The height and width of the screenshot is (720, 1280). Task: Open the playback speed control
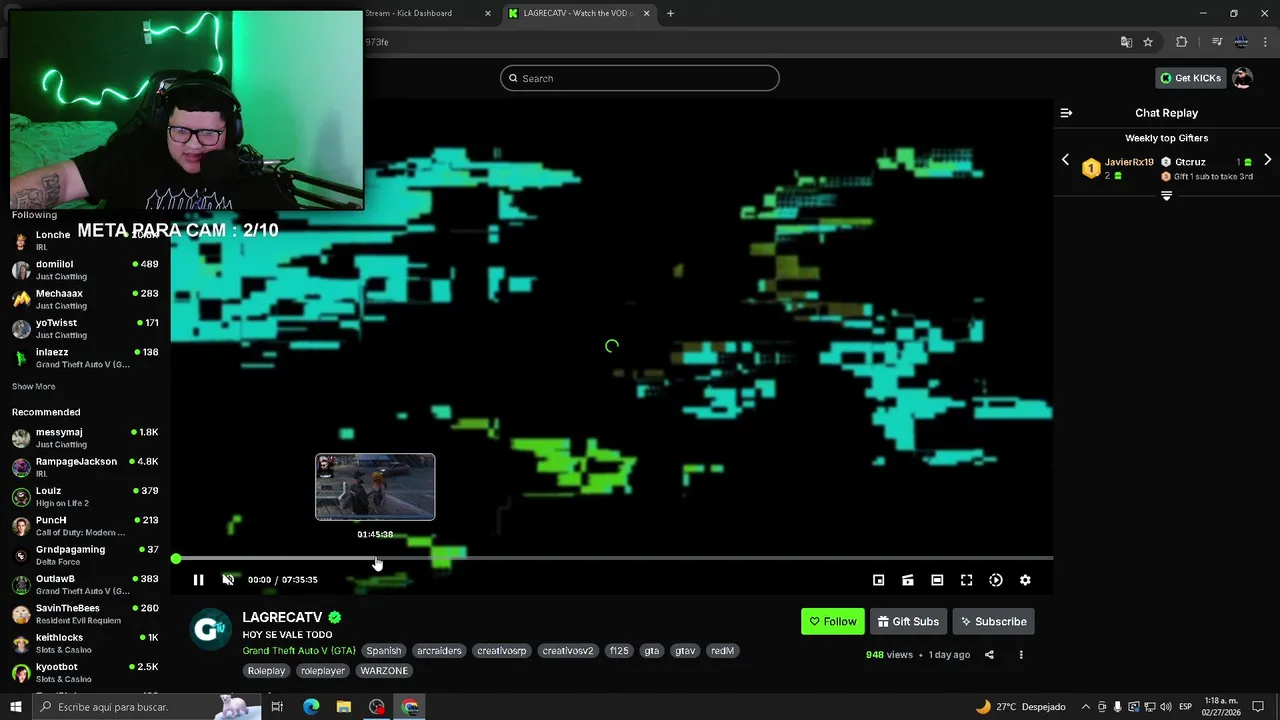[x=996, y=580]
